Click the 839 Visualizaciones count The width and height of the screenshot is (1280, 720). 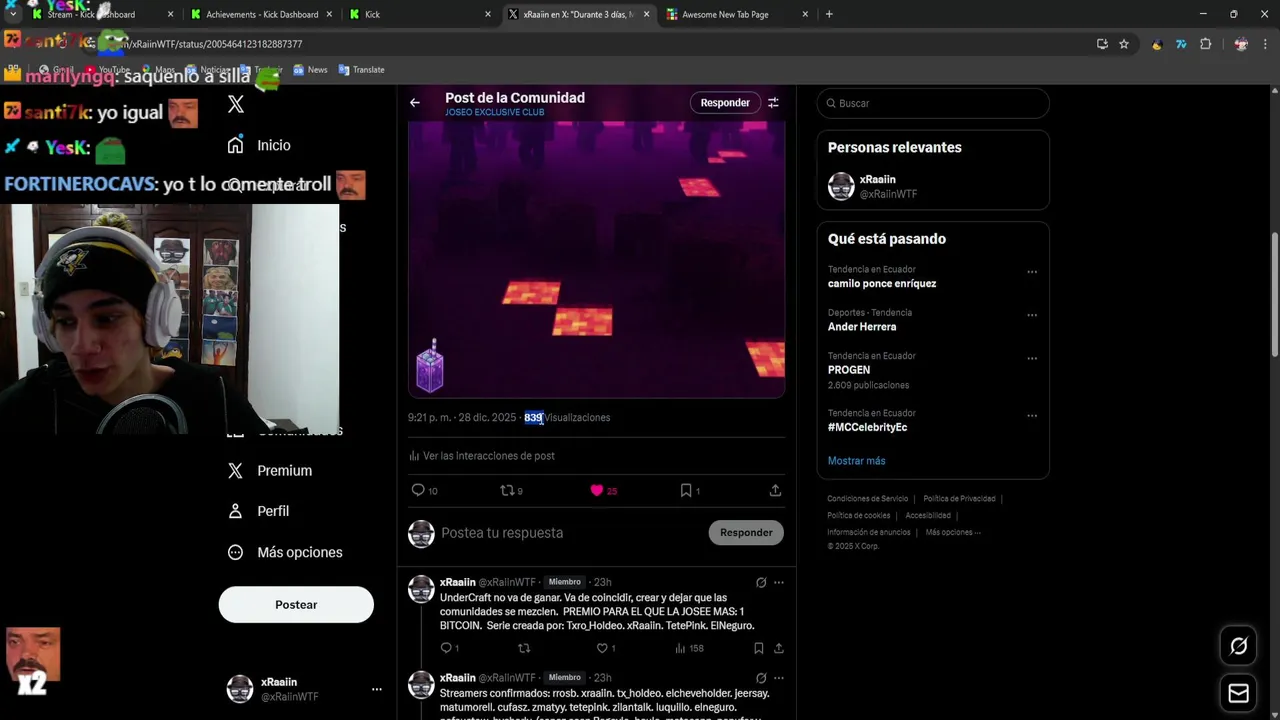567,418
